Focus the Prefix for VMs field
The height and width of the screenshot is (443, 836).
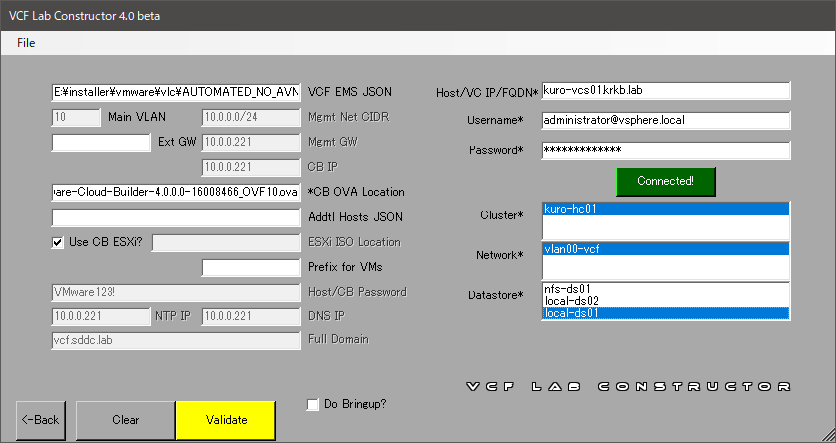pos(251,267)
